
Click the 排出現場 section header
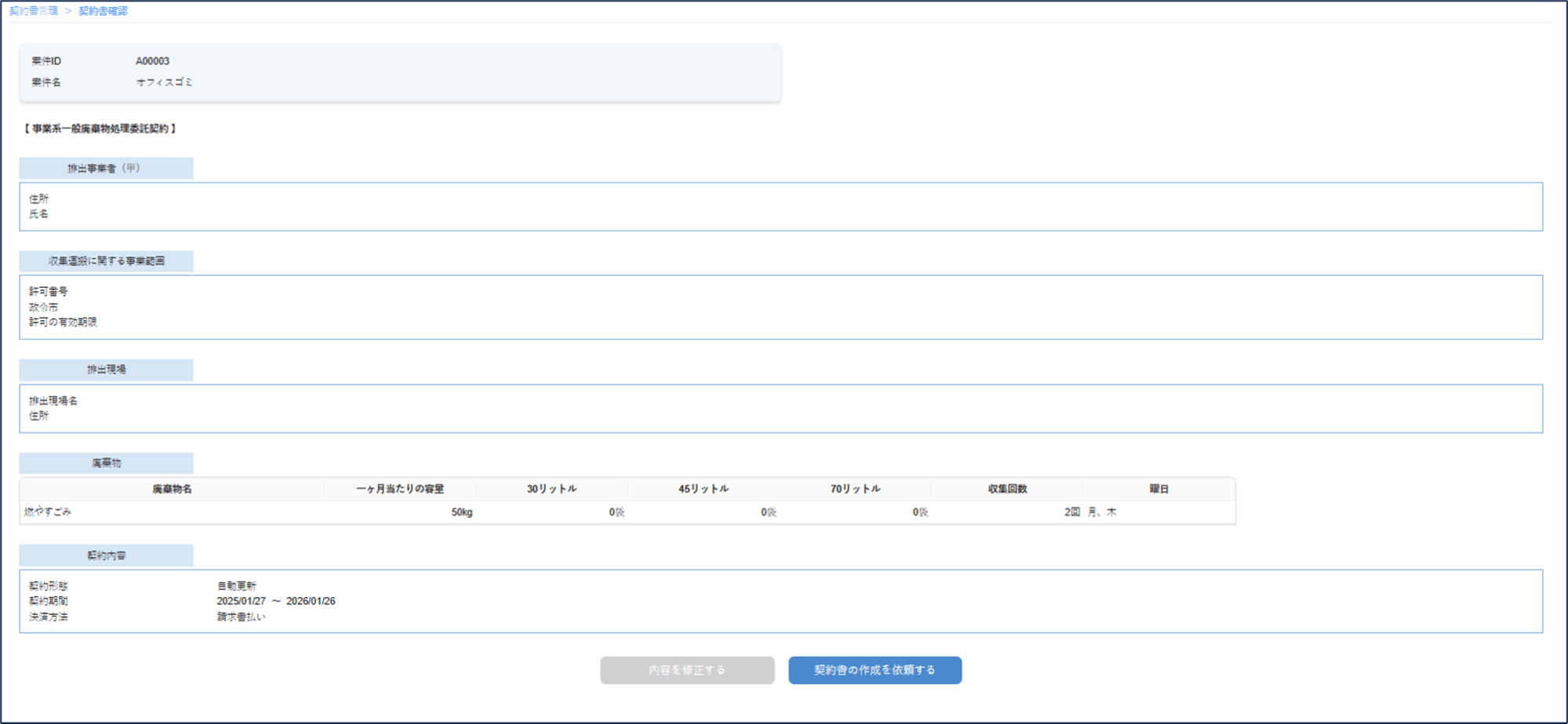click(x=106, y=369)
